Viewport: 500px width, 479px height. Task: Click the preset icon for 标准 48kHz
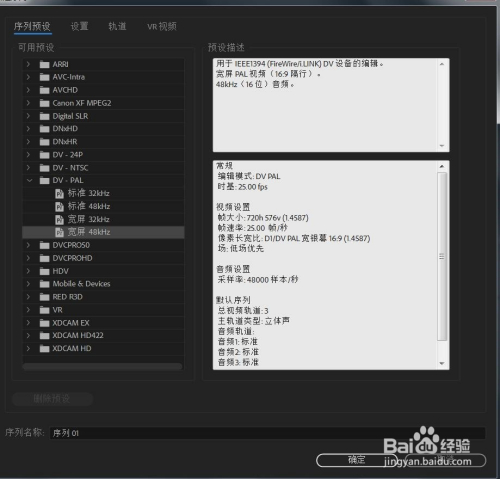point(59,207)
